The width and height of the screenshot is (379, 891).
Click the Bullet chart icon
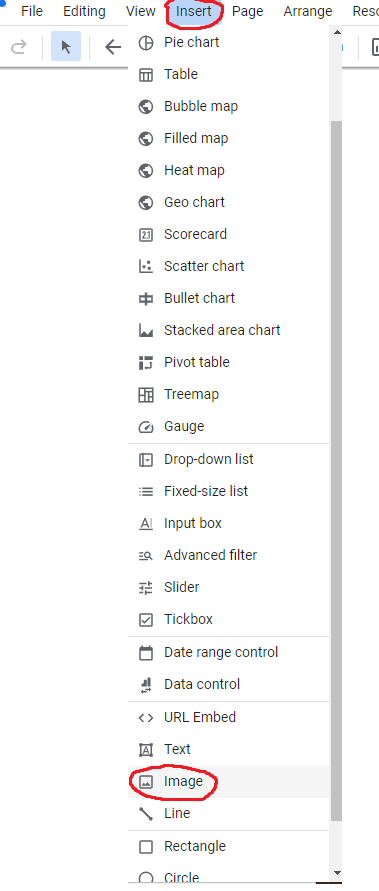(146, 298)
